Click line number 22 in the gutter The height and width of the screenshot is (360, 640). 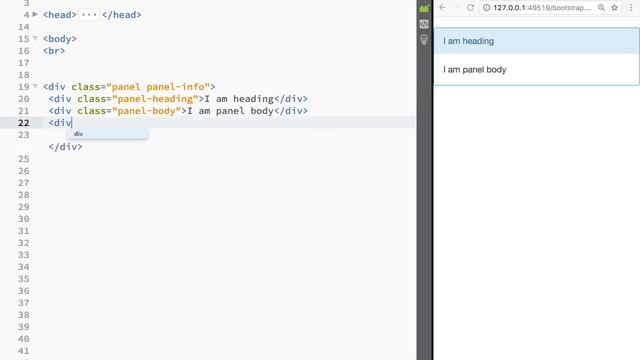[x=24, y=123]
